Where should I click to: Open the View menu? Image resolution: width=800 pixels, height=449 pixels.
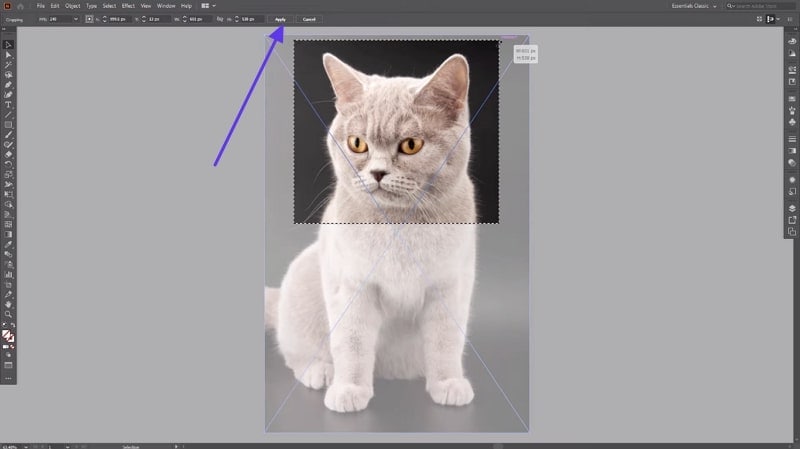[146, 6]
